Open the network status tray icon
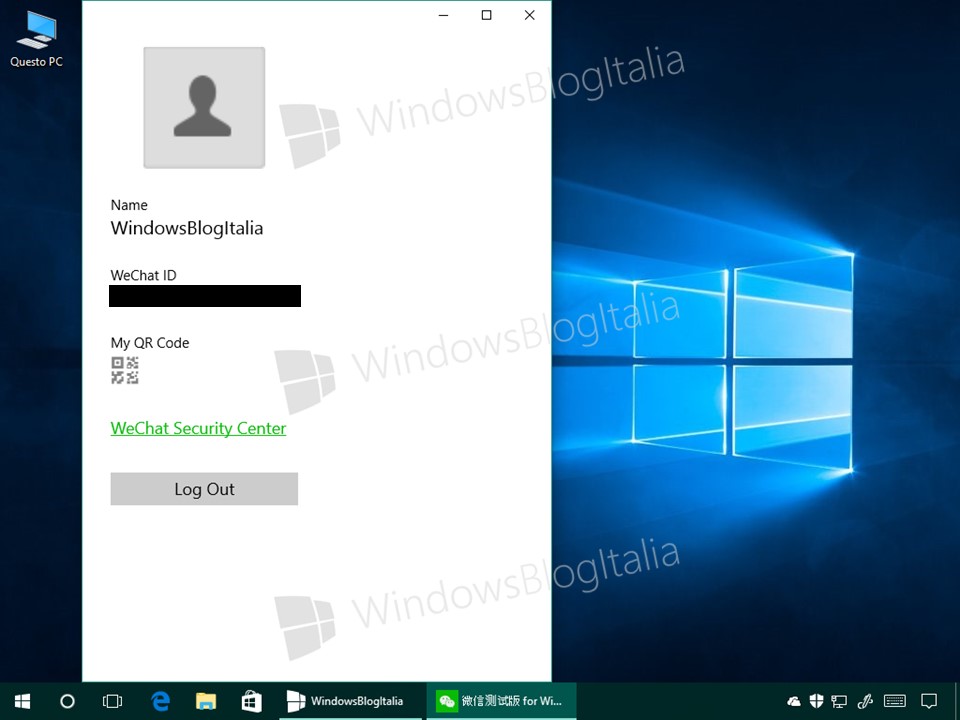This screenshot has height=720, width=960. coord(839,701)
